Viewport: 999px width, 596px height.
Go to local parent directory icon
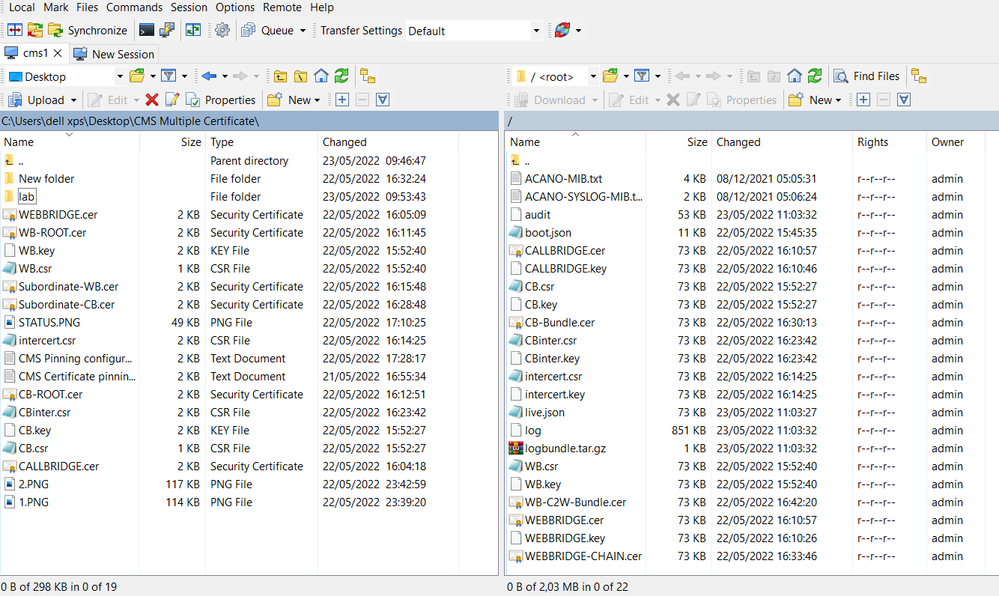(280, 76)
